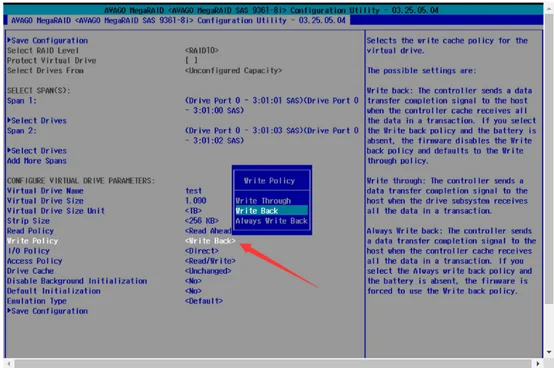Change Disable Background Initialization value No
The image size is (554, 368).
(193, 281)
